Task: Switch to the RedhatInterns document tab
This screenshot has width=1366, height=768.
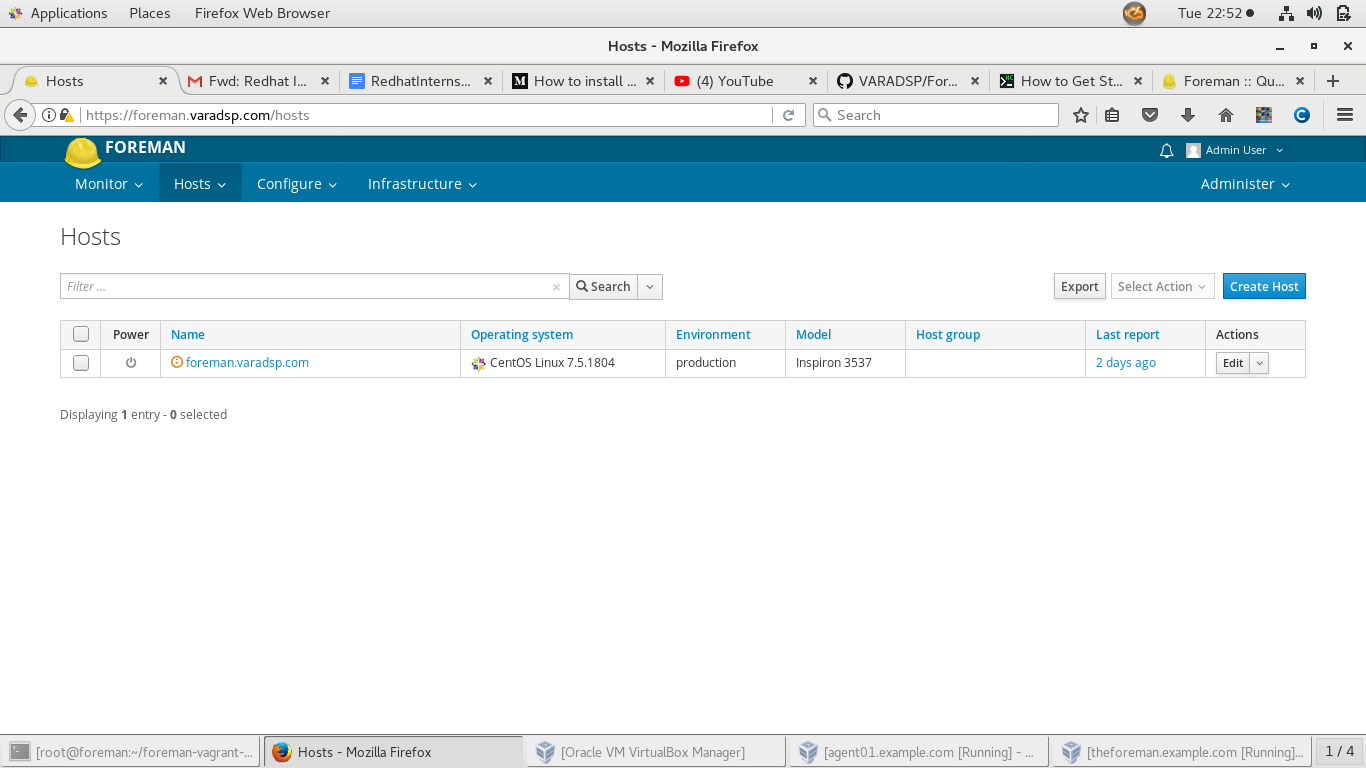Action: (420, 81)
